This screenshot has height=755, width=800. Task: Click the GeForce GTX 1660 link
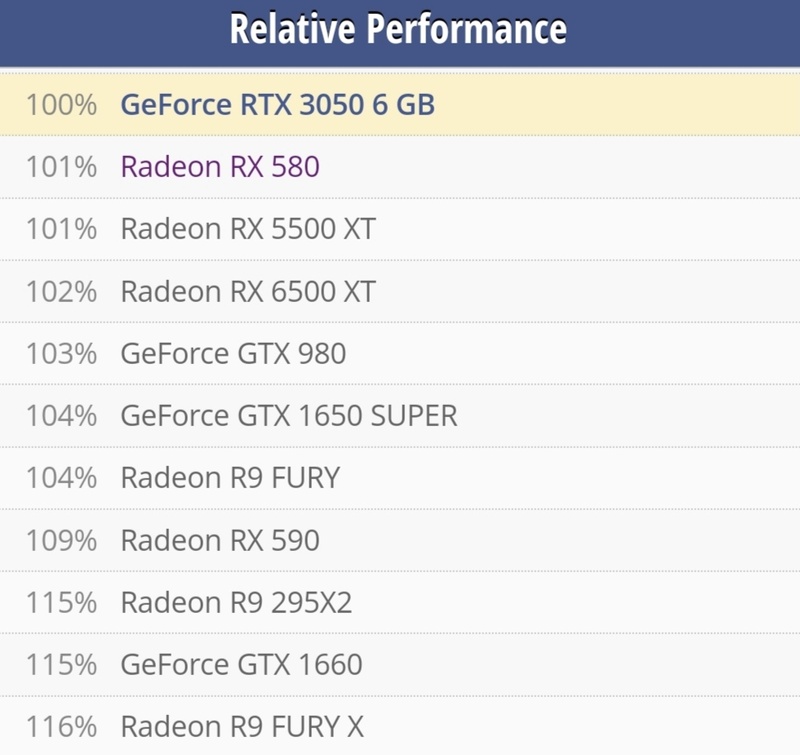(x=241, y=665)
